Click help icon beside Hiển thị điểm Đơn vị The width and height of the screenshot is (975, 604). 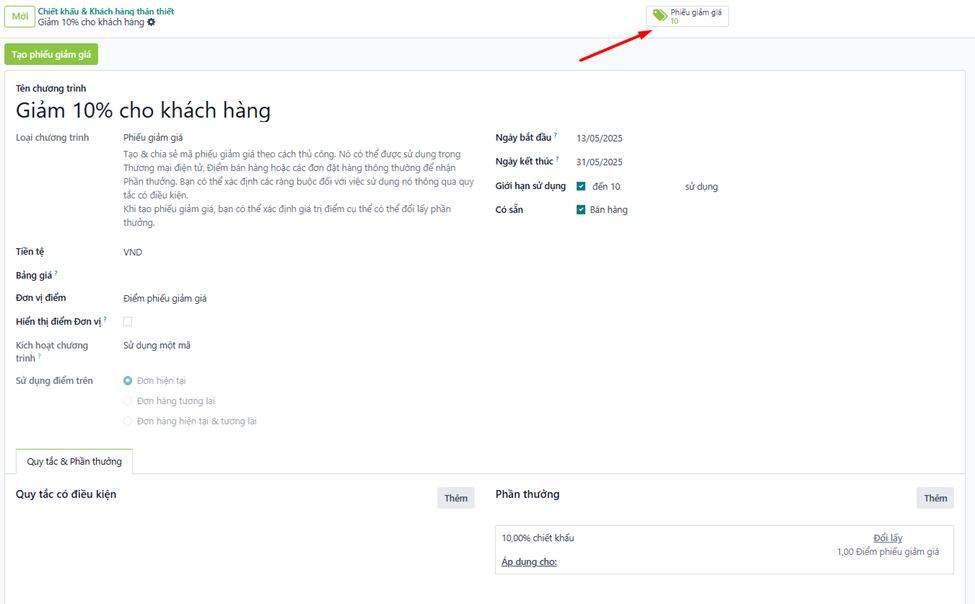point(105,319)
